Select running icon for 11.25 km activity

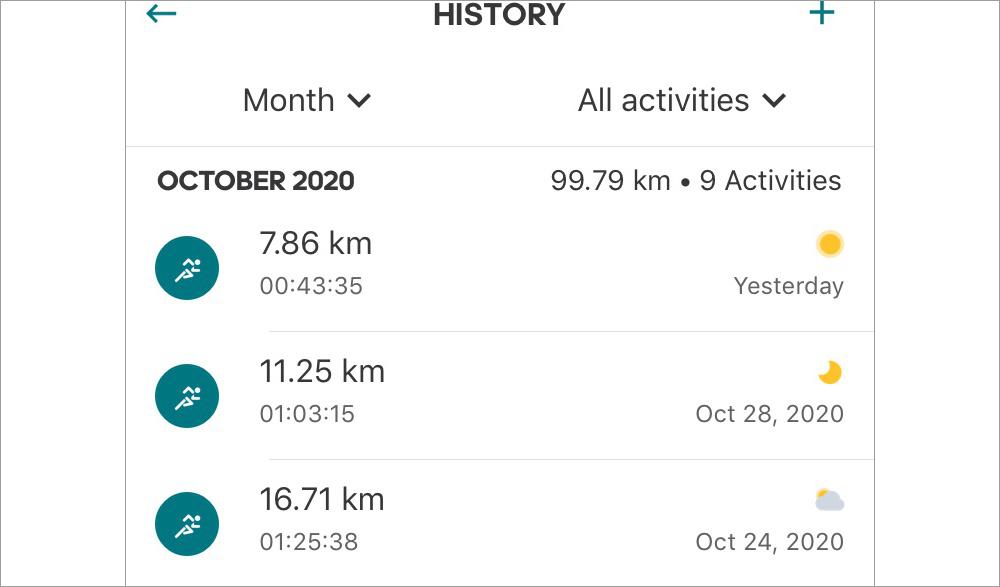pos(187,396)
